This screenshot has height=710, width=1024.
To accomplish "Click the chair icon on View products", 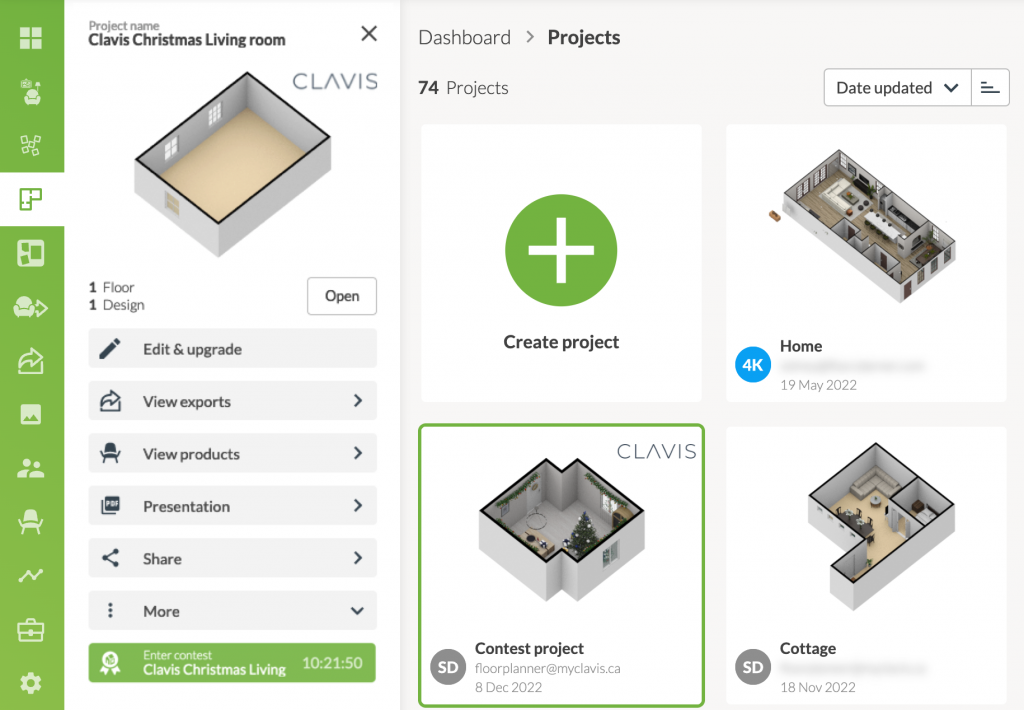I will point(110,453).
